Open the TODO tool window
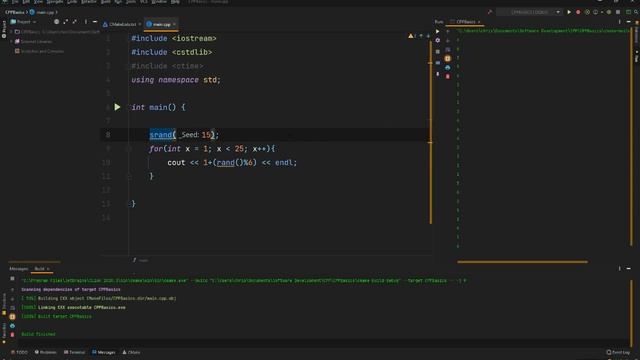This screenshot has width=640, height=360. [19, 352]
